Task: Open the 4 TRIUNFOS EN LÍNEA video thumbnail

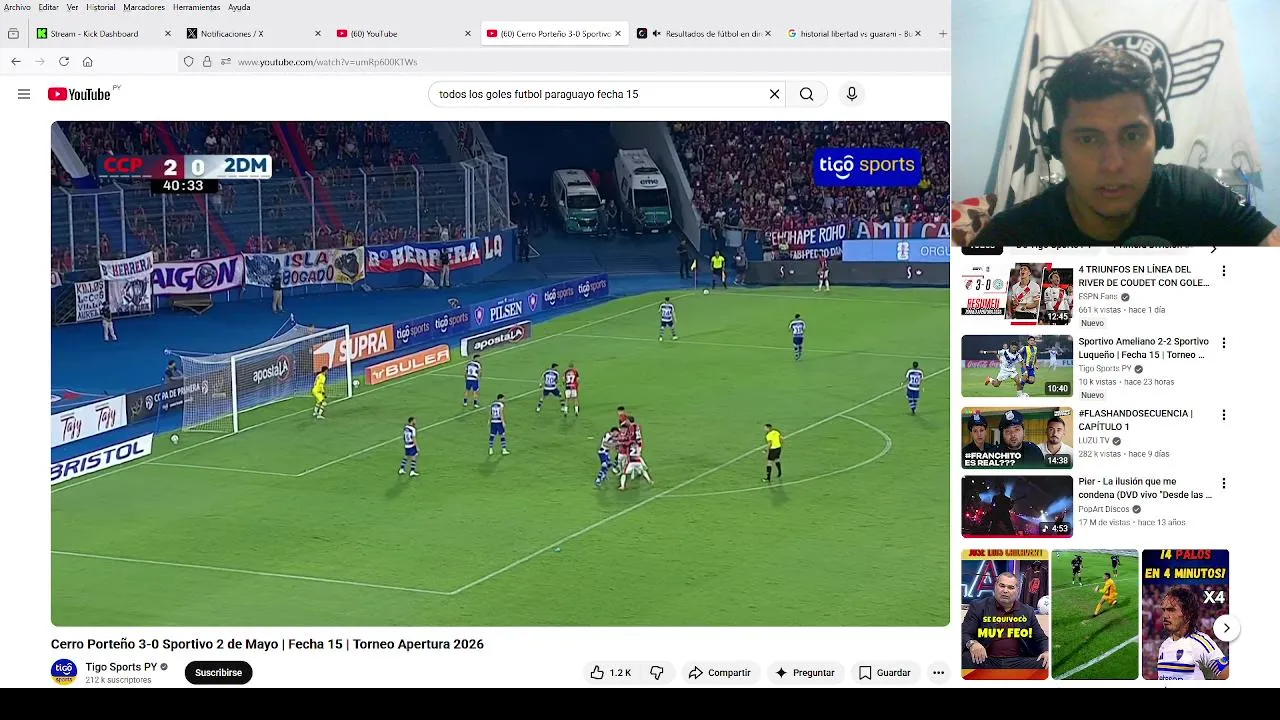Action: [1017, 294]
